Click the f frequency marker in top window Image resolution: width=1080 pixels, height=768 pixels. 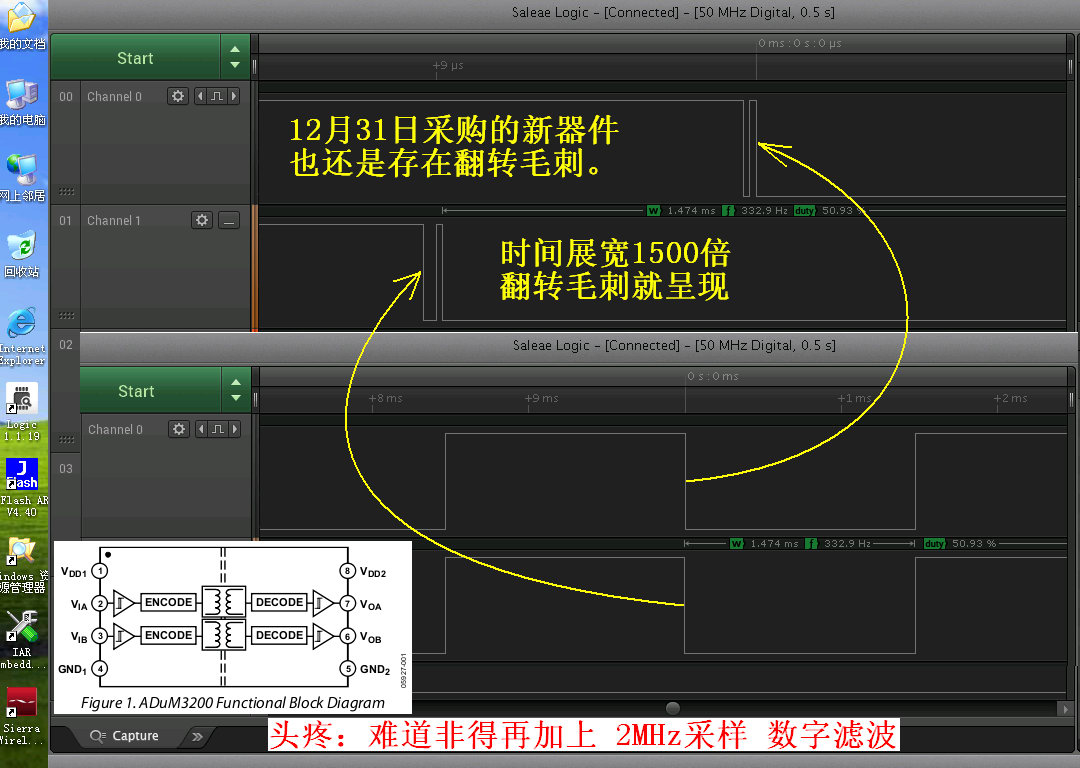coord(729,211)
